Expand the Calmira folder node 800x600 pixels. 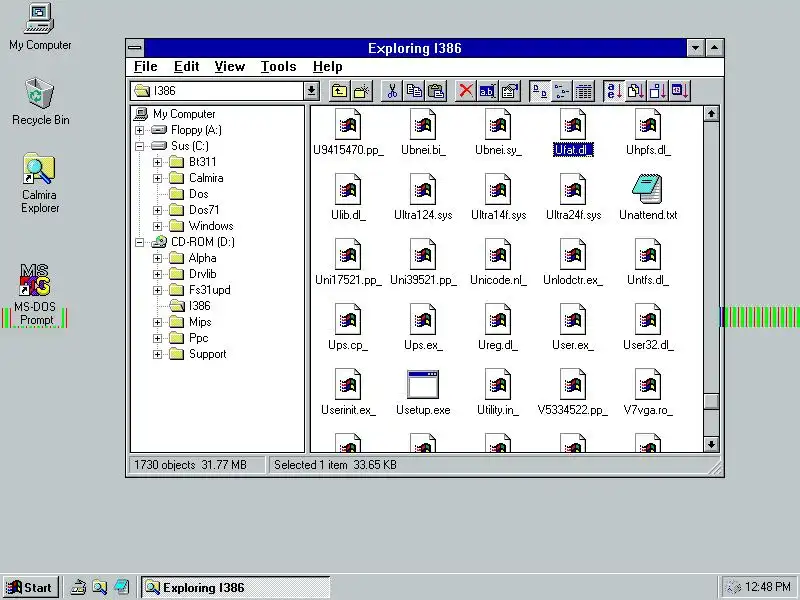point(157,179)
